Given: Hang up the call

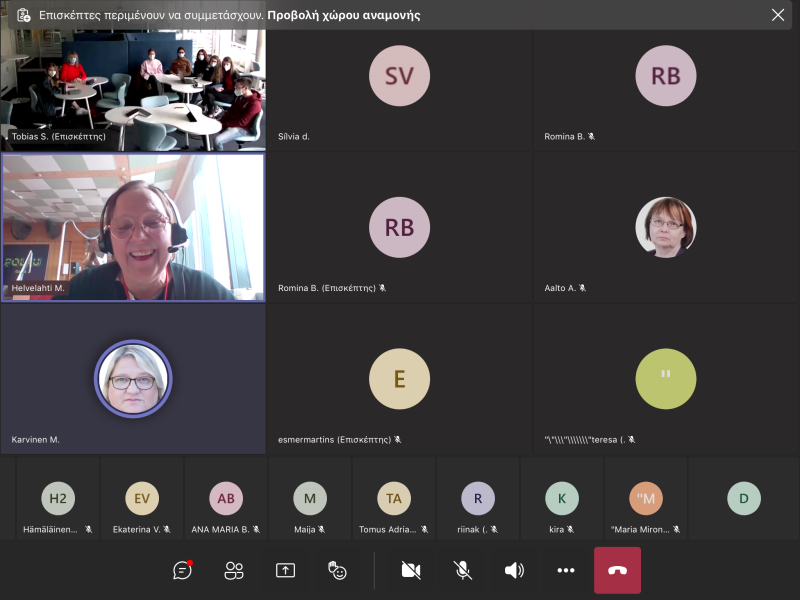Looking at the screenshot, I should tap(617, 570).
